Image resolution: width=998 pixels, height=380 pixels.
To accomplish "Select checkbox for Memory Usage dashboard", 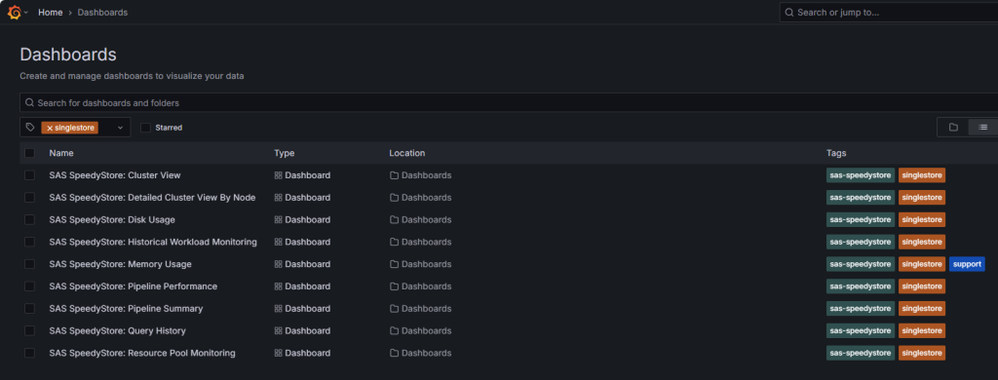I will click(30, 264).
